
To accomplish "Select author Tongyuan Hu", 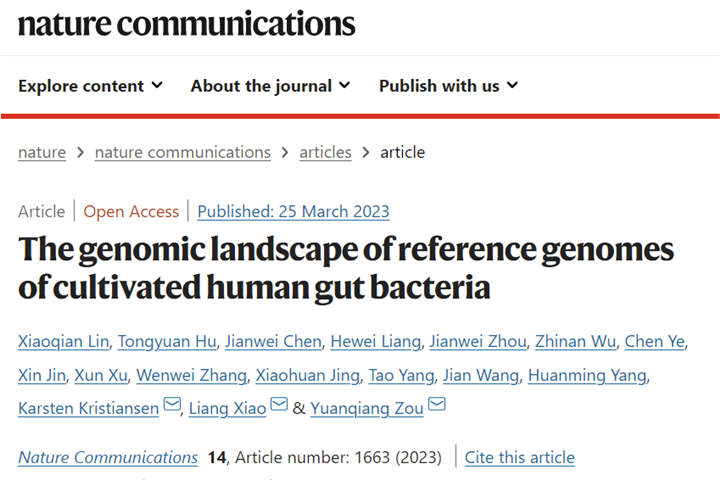I will [167, 342].
